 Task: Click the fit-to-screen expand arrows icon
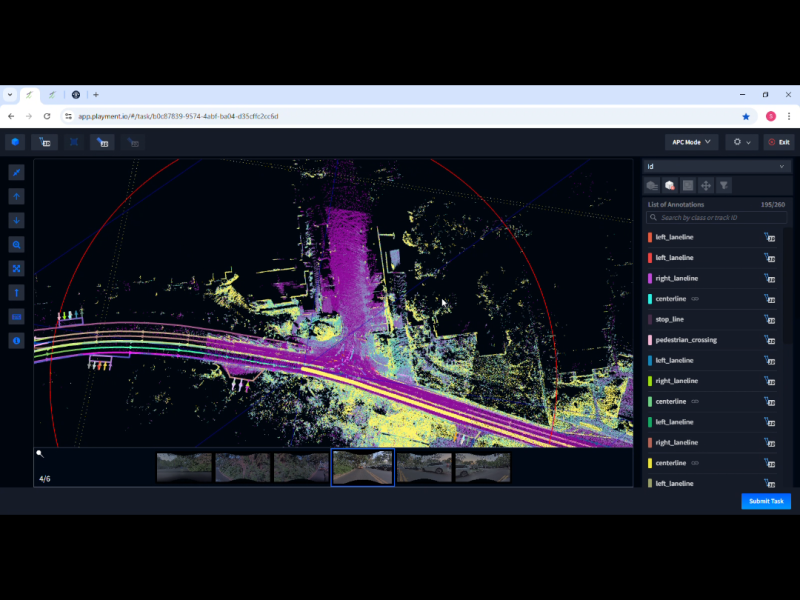click(x=16, y=268)
